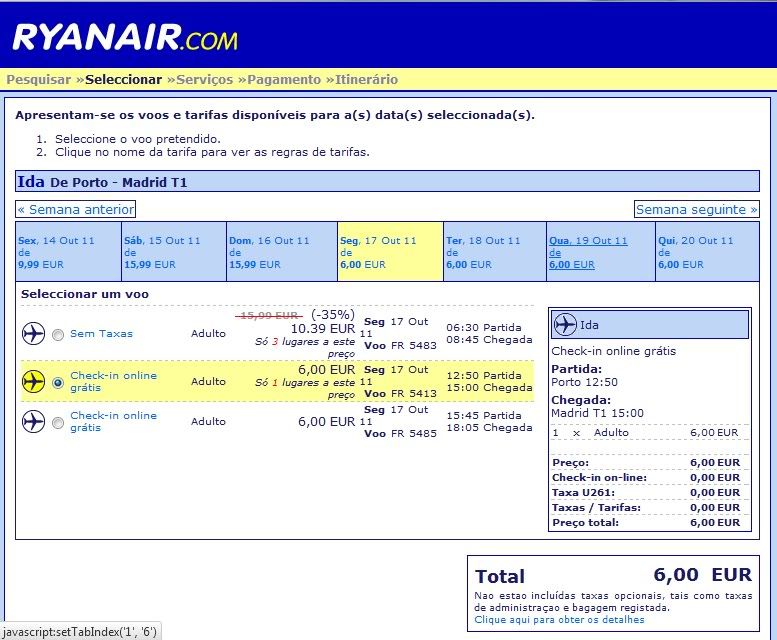The image size is (777, 640).
Task: Click 'Ida De Porto - Madrid T1' header
Action: click(388, 181)
